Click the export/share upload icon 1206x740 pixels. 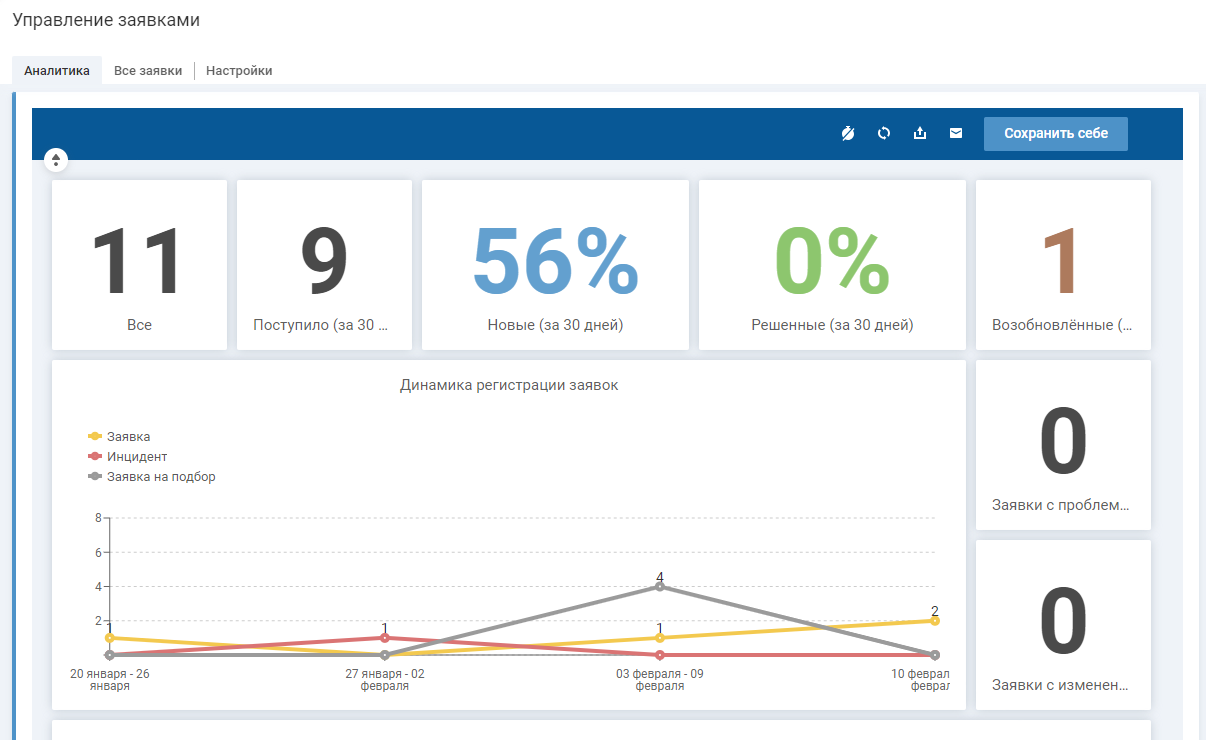(920, 133)
